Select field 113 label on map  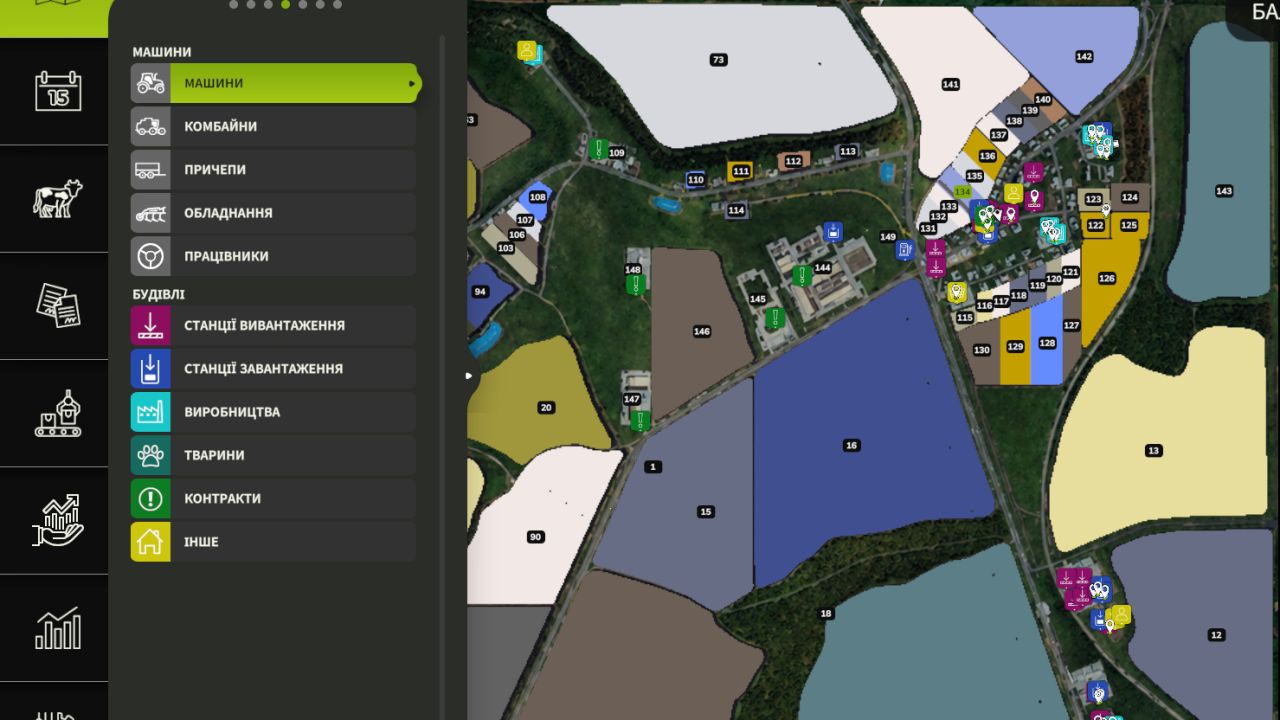848,152
